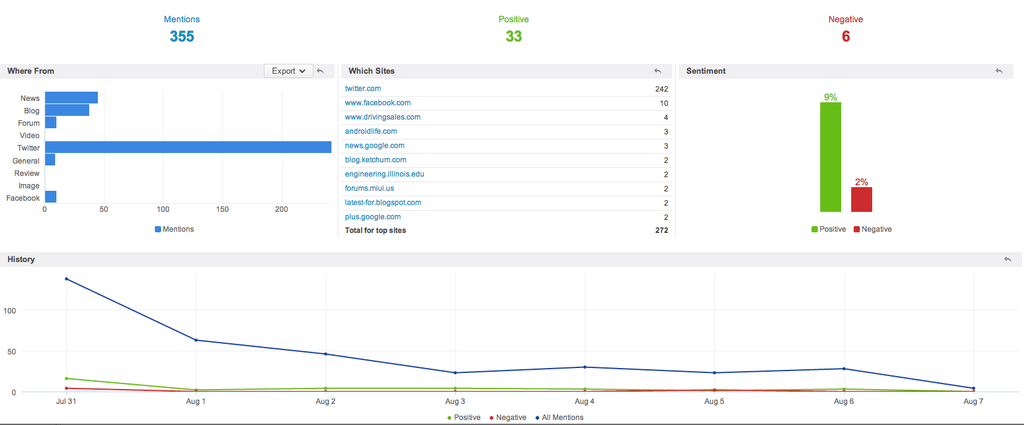Image resolution: width=1024 pixels, height=425 pixels.
Task: Toggle the Positive series in History legend
Action: 465,417
